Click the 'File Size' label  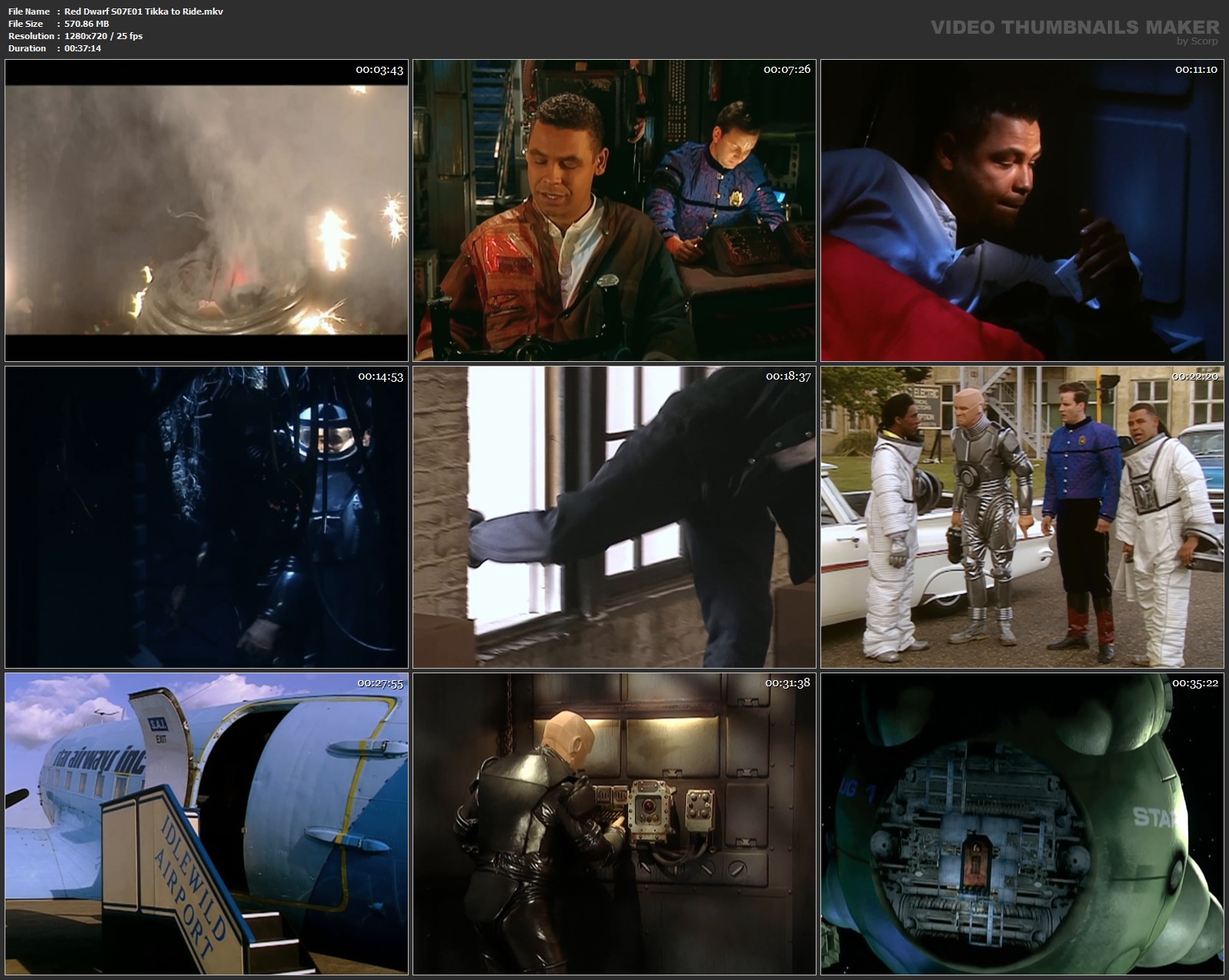[x=25, y=24]
